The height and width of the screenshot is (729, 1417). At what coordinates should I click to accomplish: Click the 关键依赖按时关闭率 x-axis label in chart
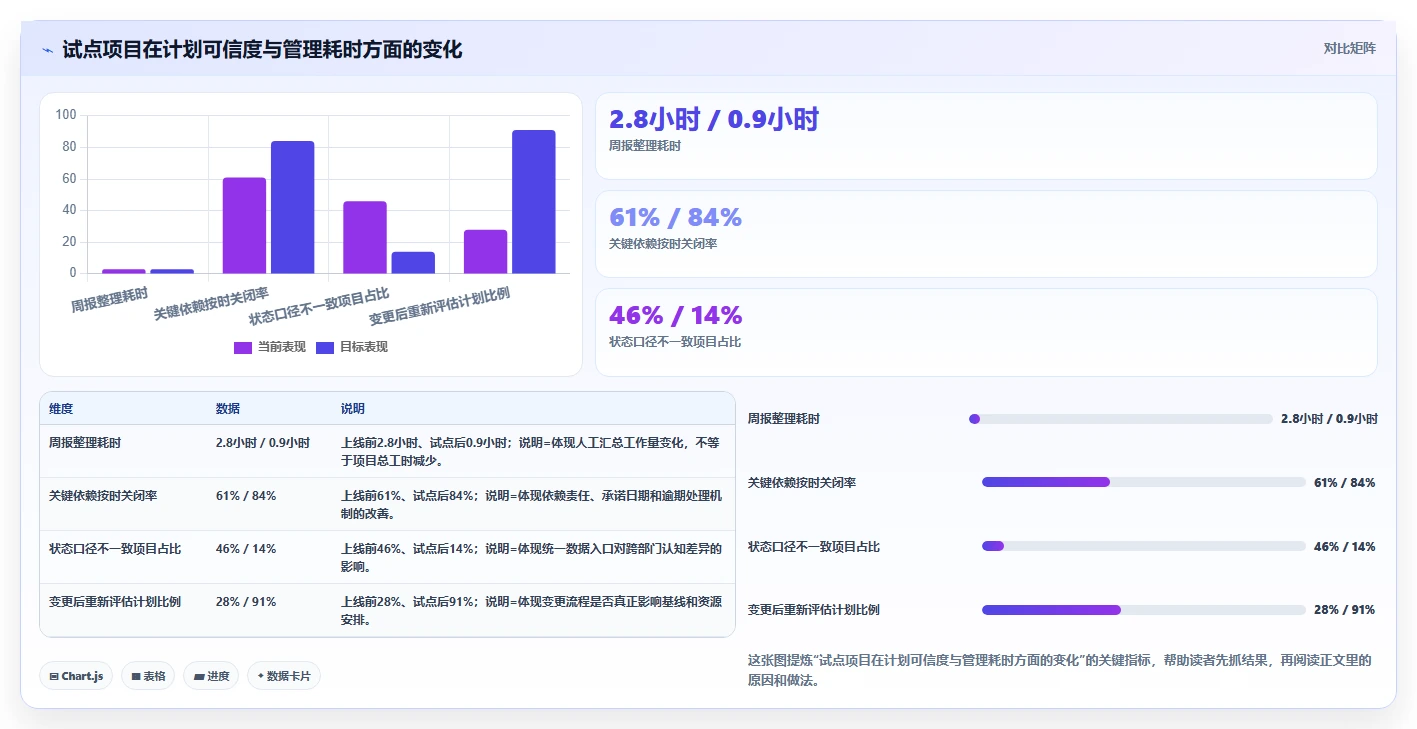[211, 304]
